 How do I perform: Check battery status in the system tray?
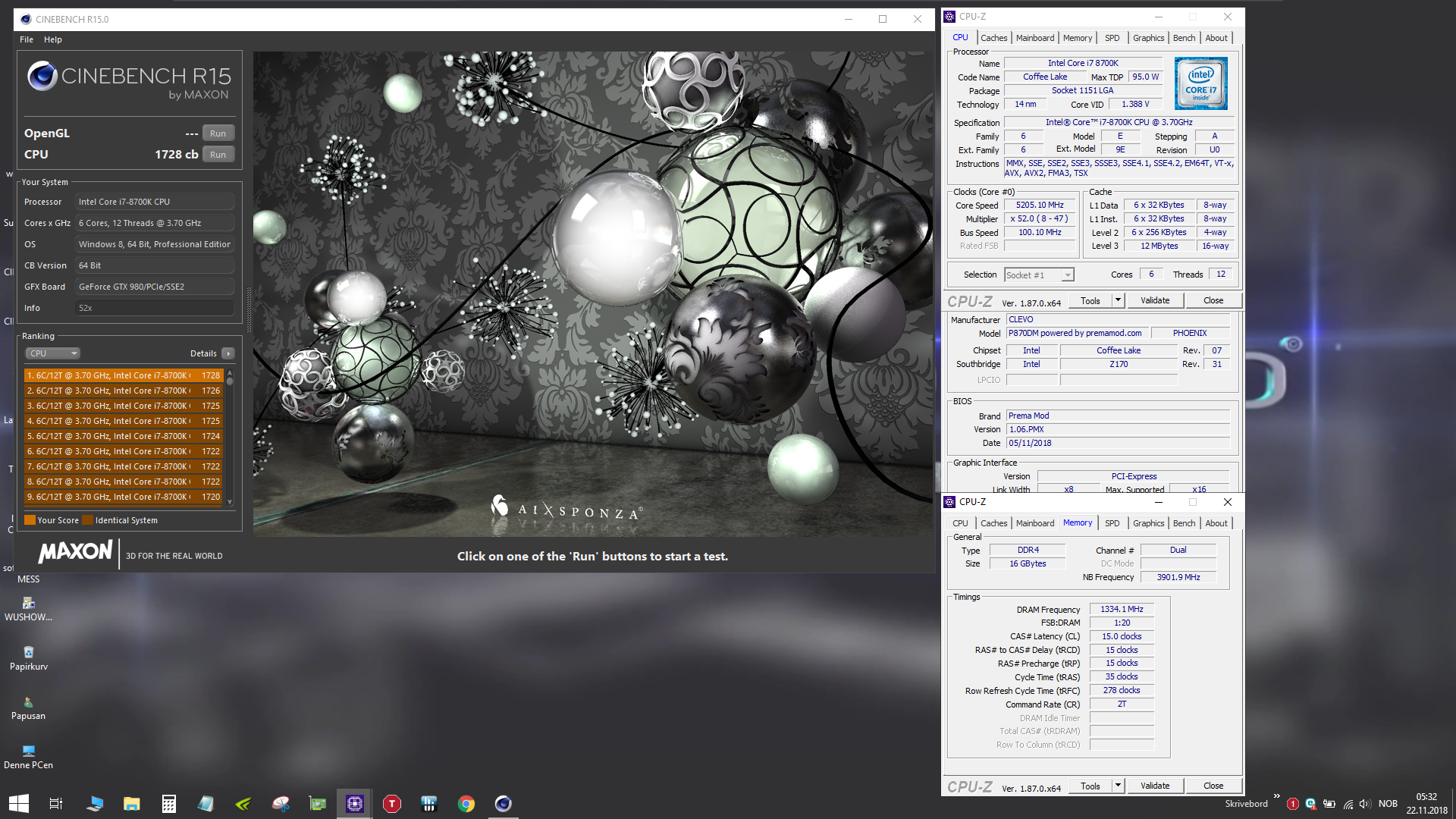pos(1329,804)
